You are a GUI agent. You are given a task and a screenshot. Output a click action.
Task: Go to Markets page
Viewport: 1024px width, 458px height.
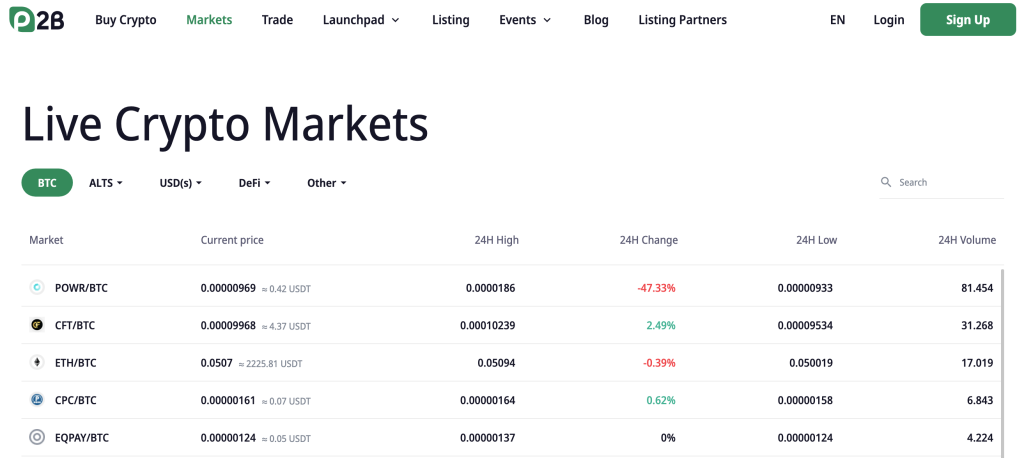pyautogui.click(x=209, y=20)
